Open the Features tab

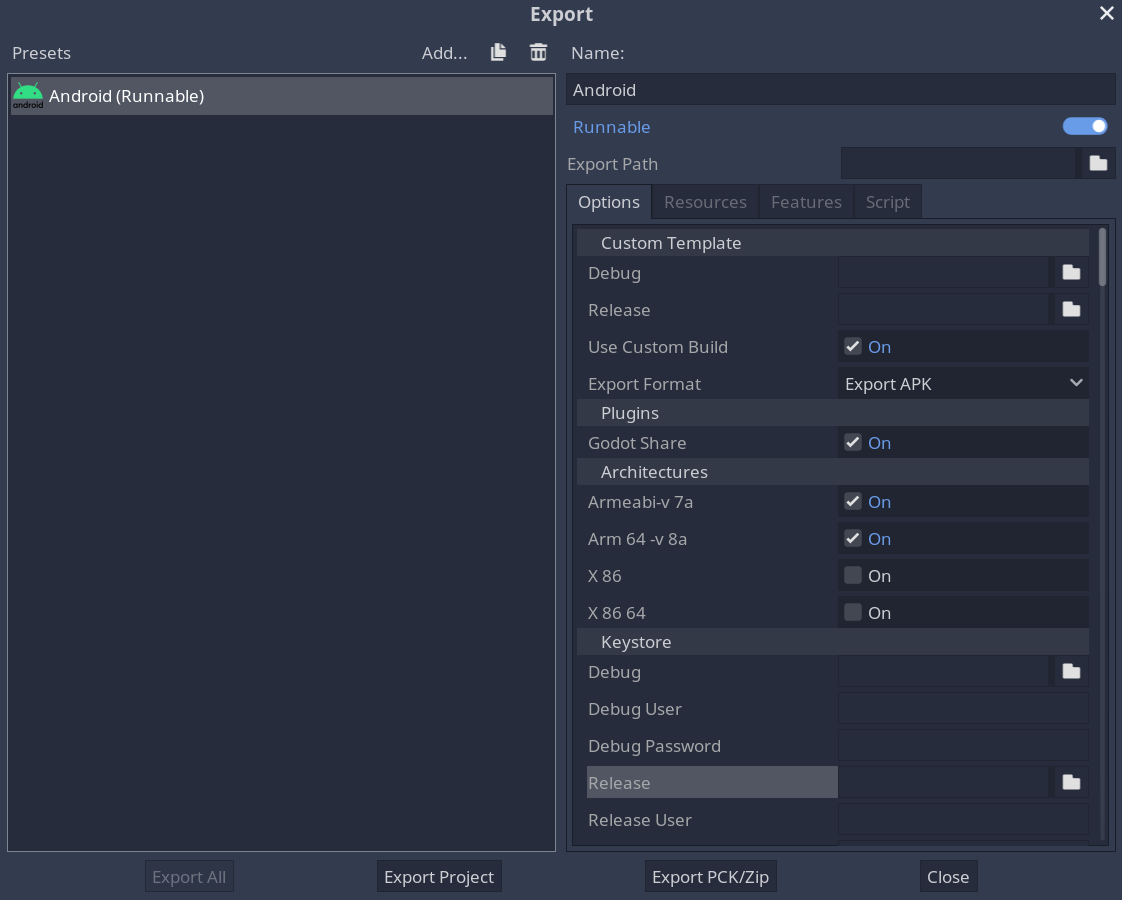(x=806, y=201)
